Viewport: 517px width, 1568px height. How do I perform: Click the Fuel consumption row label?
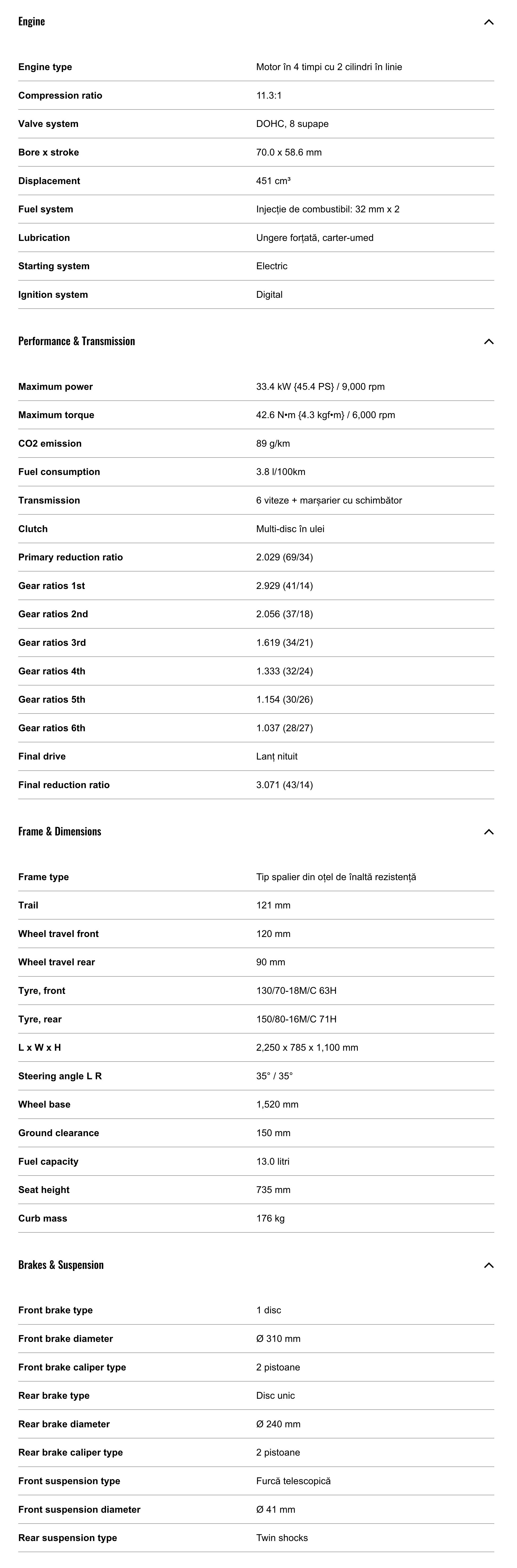pos(59,472)
